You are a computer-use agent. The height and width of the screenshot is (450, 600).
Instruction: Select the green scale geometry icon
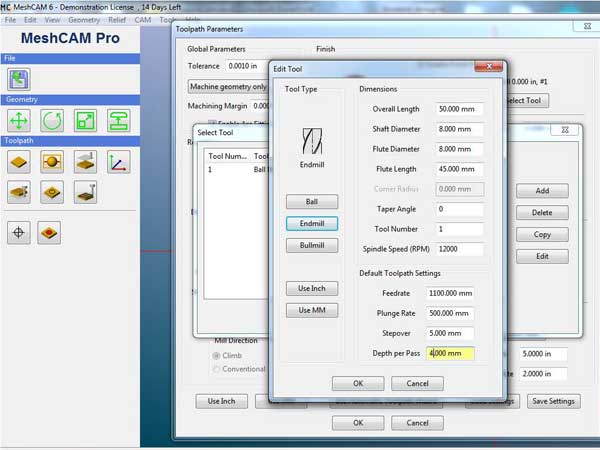click(x=85, y=121)
